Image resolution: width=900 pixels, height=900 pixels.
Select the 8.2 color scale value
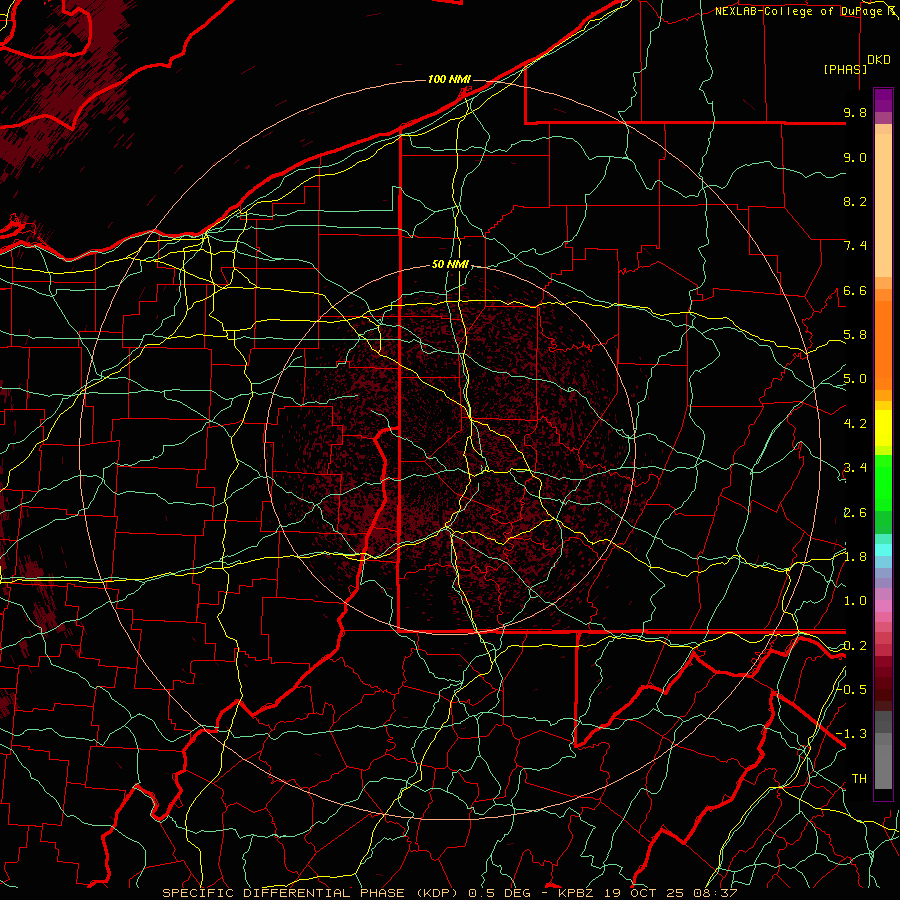(855, 201)
